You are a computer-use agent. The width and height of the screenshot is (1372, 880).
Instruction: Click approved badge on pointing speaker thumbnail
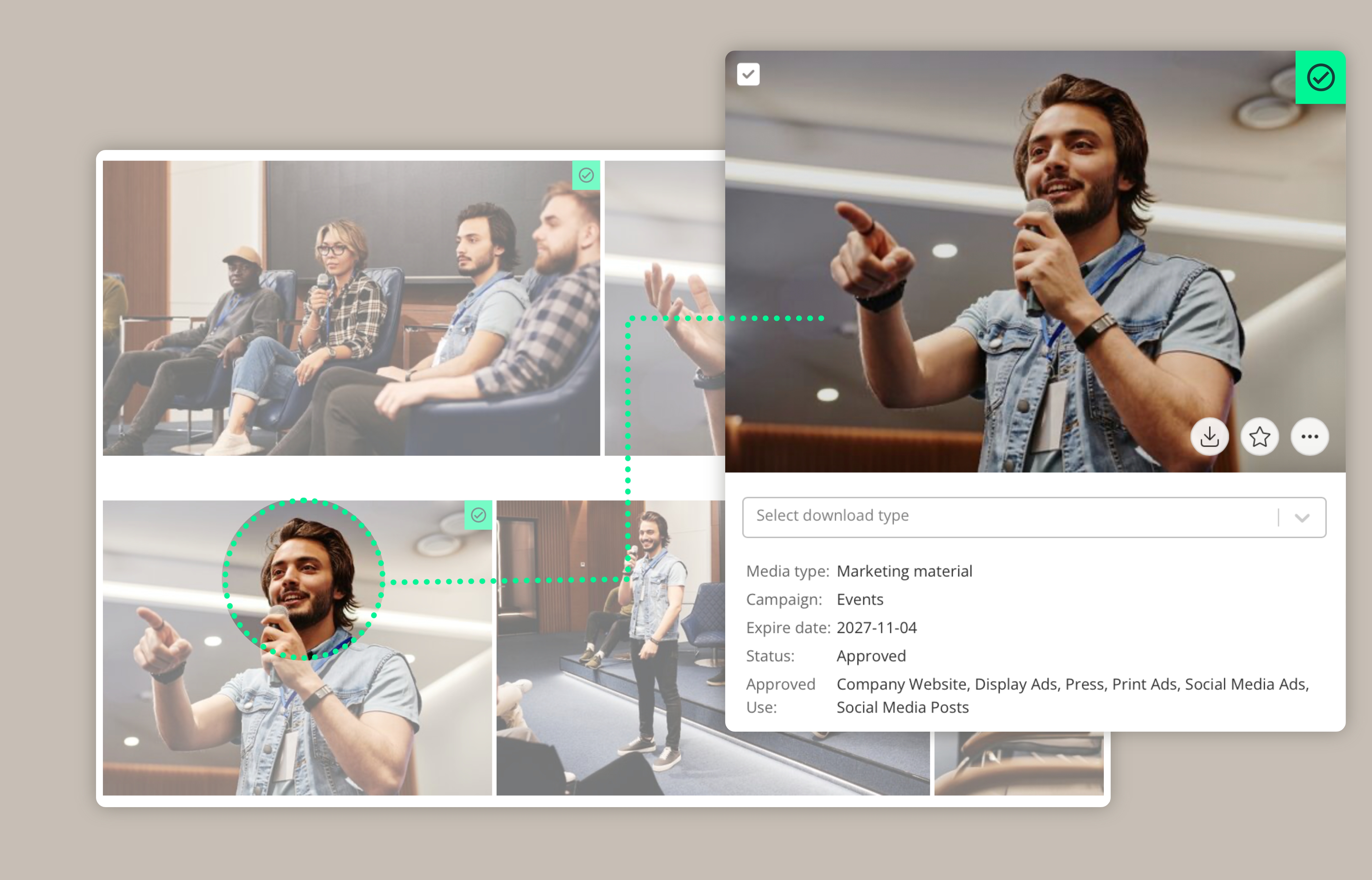(x=478, y=515)
